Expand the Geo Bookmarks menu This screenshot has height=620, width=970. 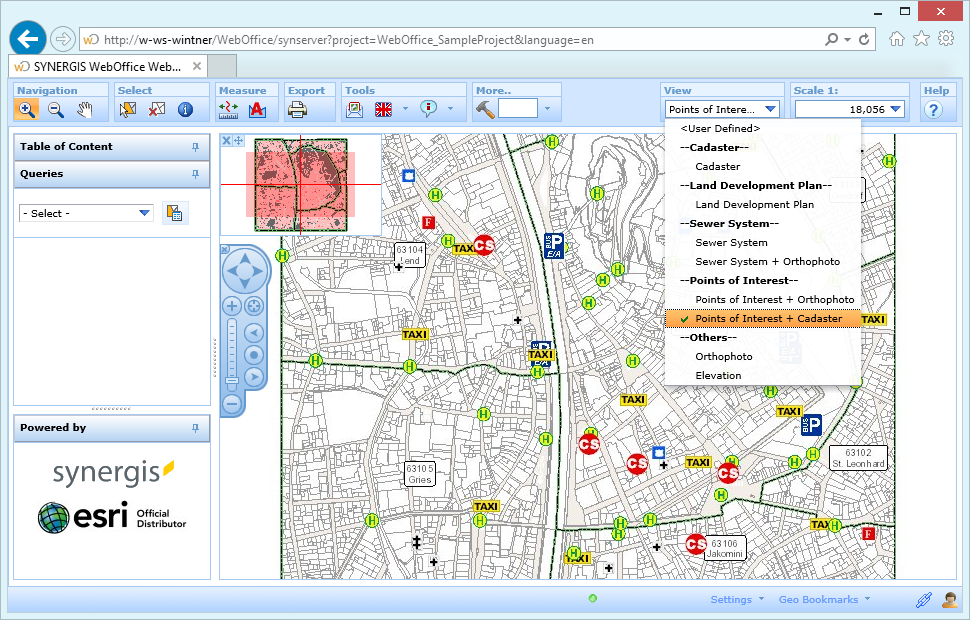[x=819, y=599]
